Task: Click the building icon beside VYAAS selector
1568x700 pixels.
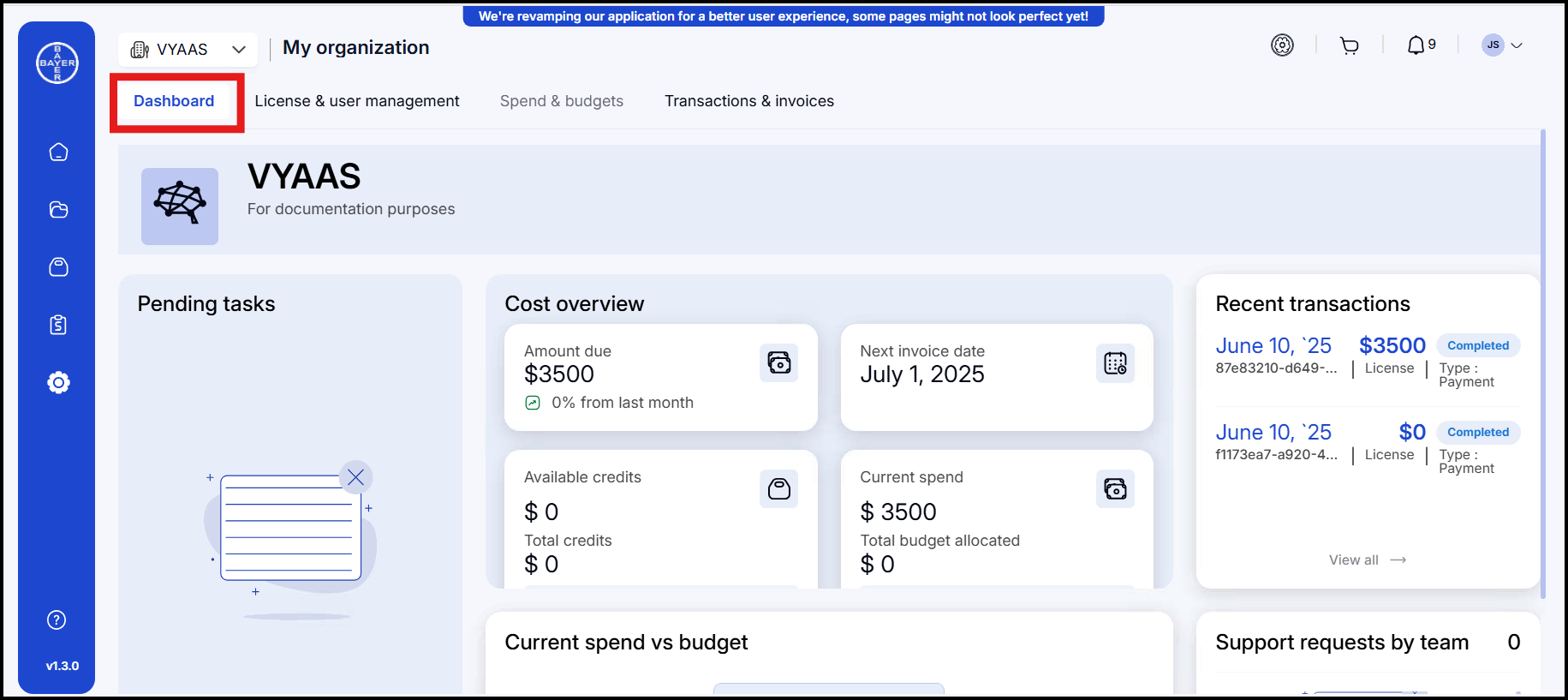Action: (140, 50)
